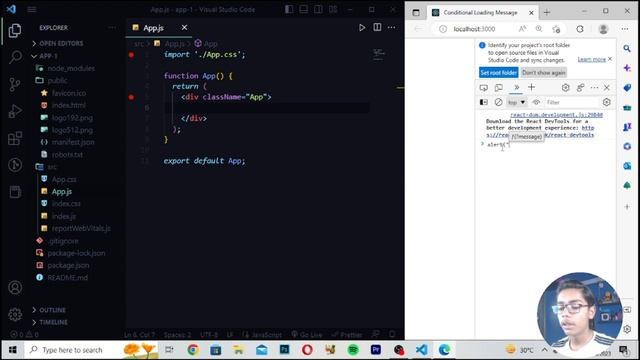
Task: Toggle the secondary sidebar layout icon
Action: [x=318, y=9]
